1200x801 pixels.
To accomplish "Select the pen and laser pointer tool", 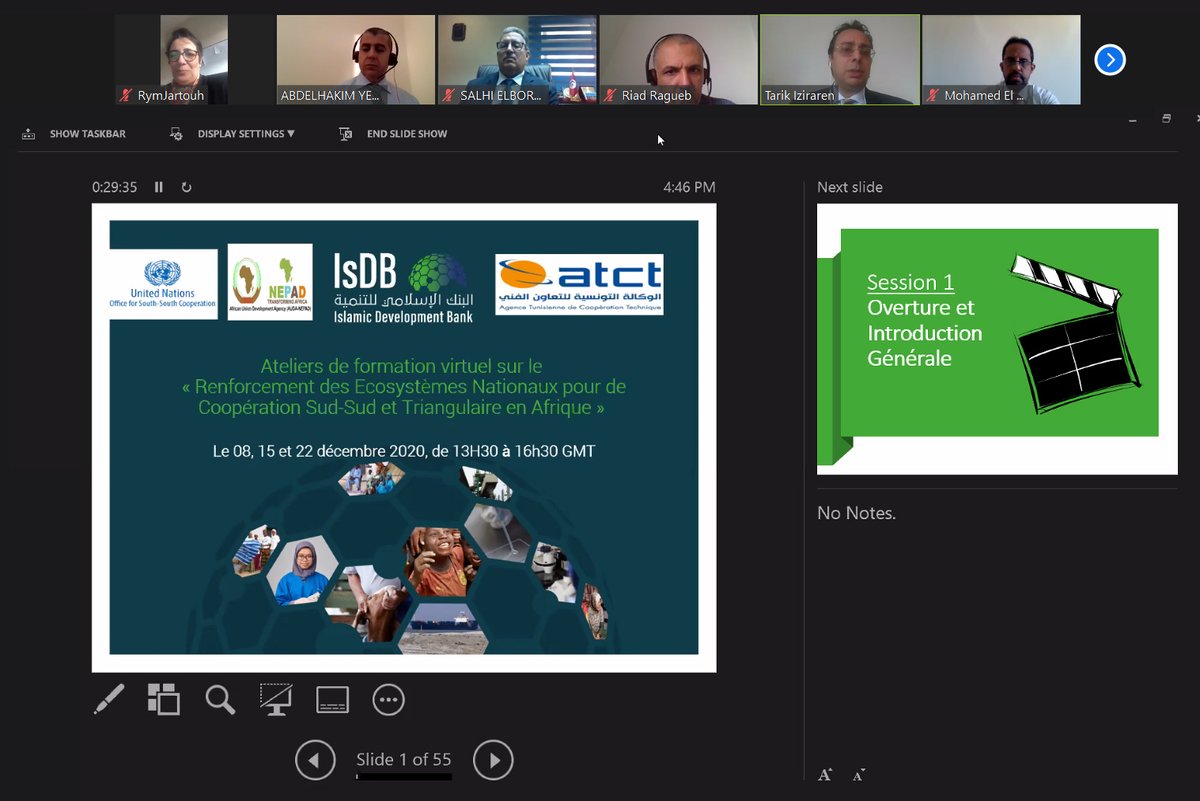I will click(x=109, y=699).
